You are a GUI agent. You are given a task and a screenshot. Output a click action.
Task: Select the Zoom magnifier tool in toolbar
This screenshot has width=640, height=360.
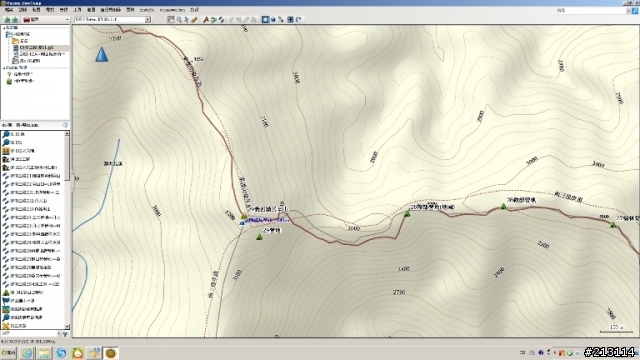pos(179,19)
